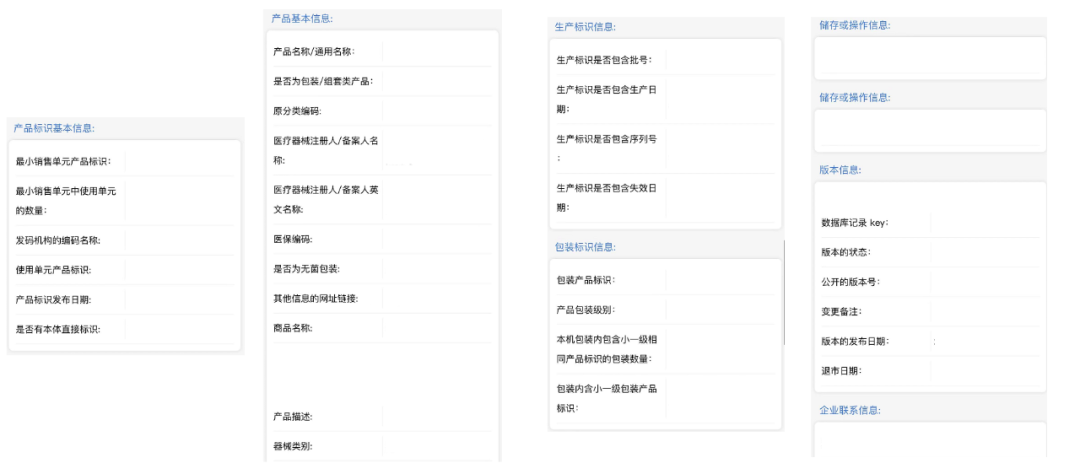This screenshot has height=474, width=1080.
Task: Select the 生产标识是否包含序列号 label
Action: (607, 148)
